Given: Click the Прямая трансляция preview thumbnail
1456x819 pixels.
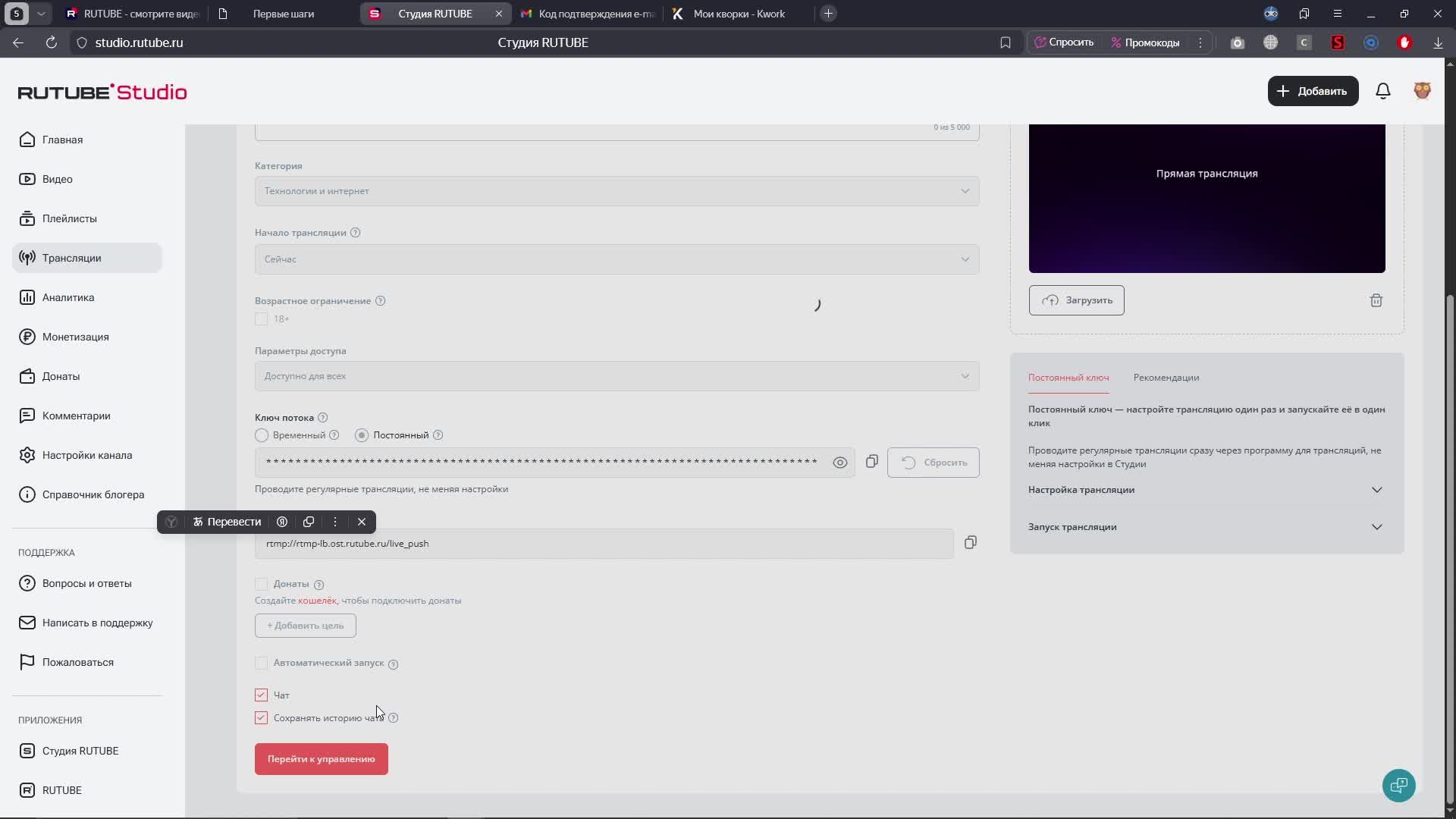Looking at the screenshot, I should point(1206,197).
